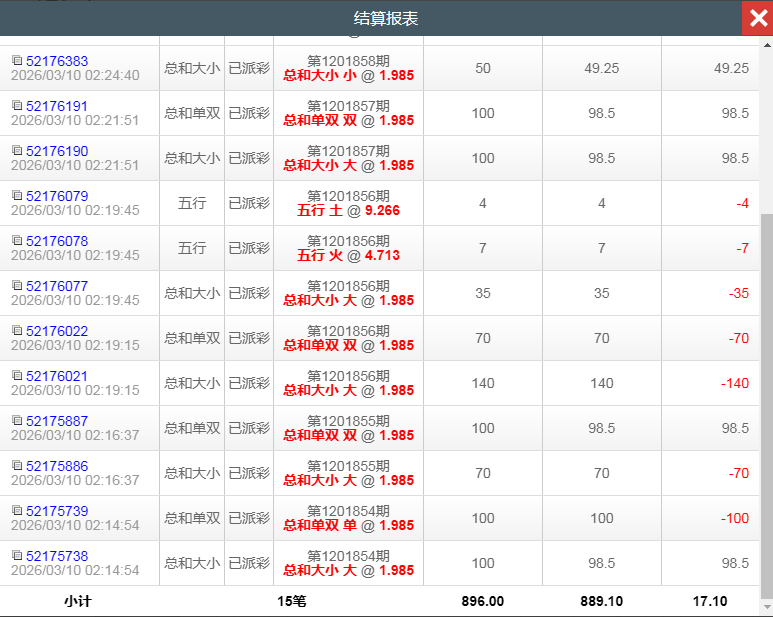Select result value -4
The width and height of the screenshot is (773, 617).
[x=742, y=204]
